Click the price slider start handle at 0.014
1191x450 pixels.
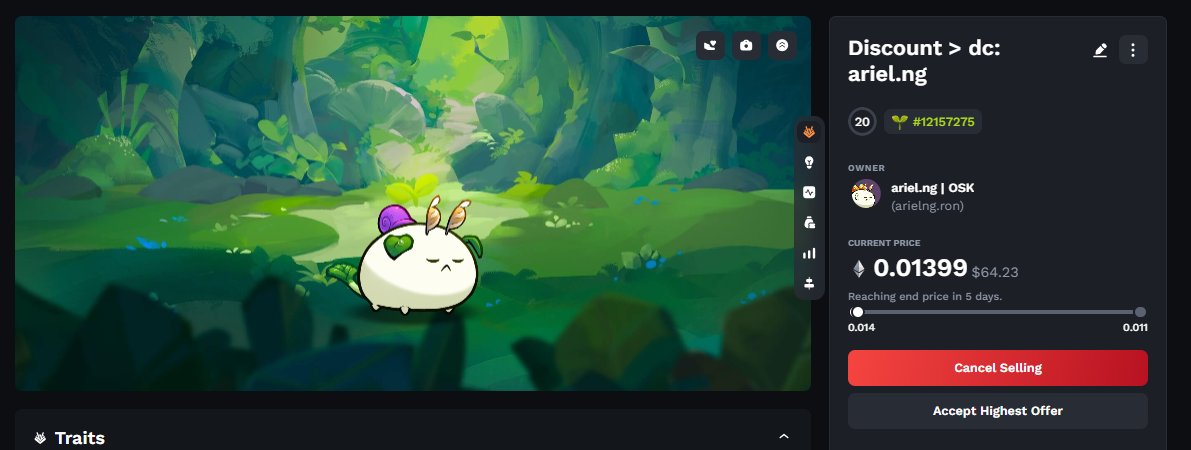tap(858, 312)
